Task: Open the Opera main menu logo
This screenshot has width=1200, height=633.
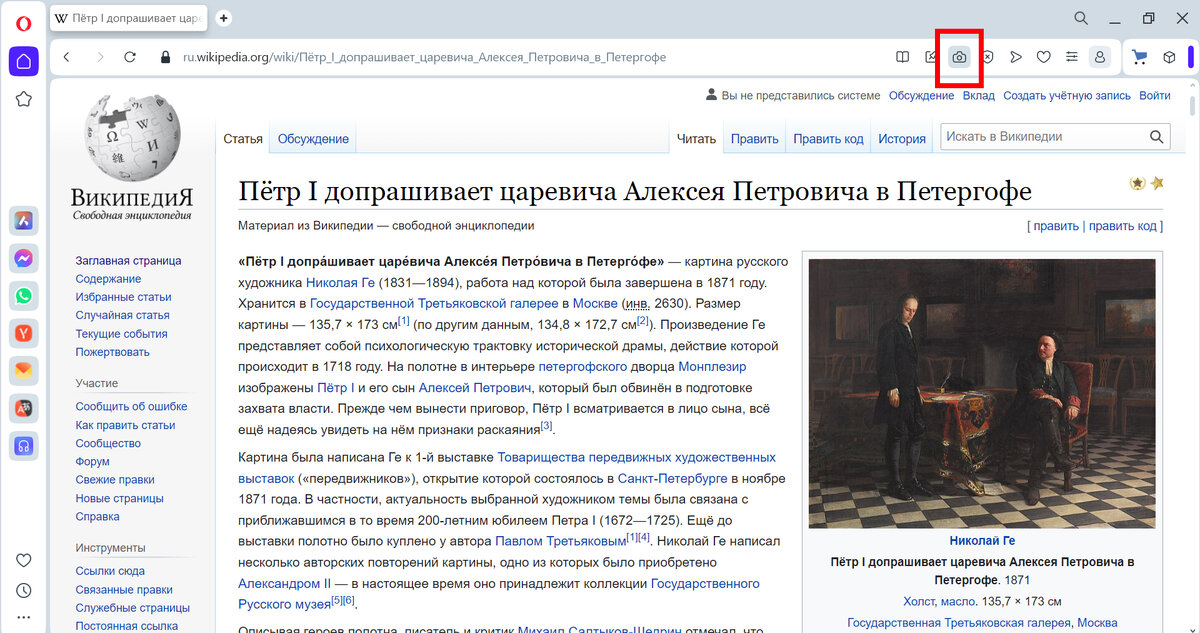Action: [24, 22]
